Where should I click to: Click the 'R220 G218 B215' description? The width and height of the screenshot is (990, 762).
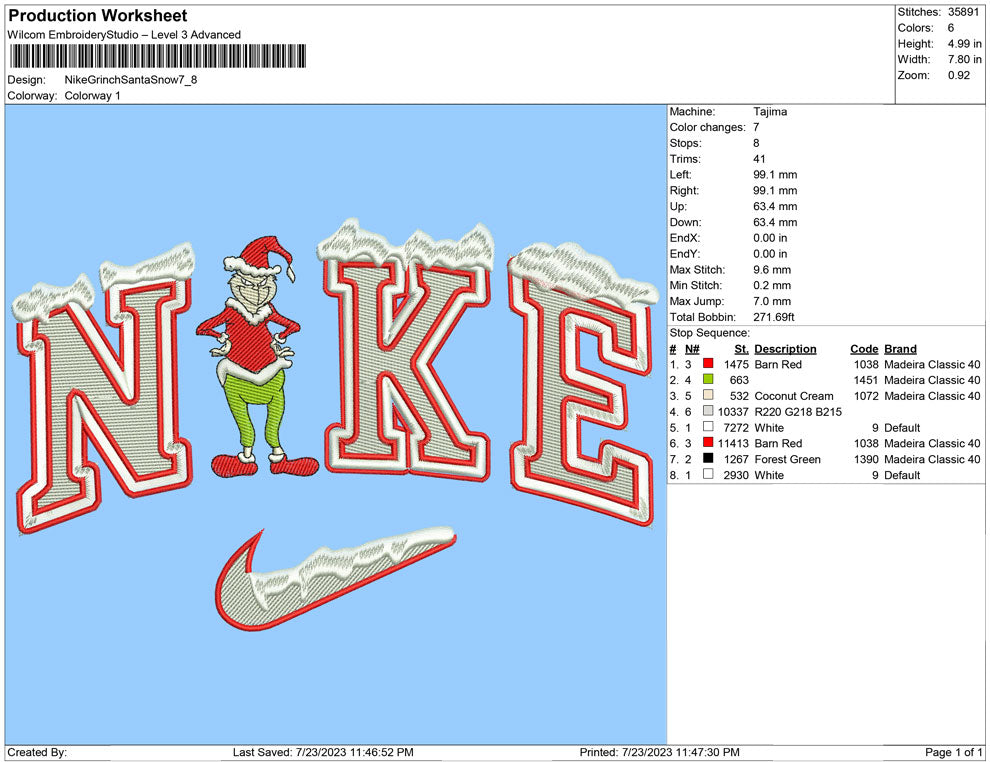point(798,412)
